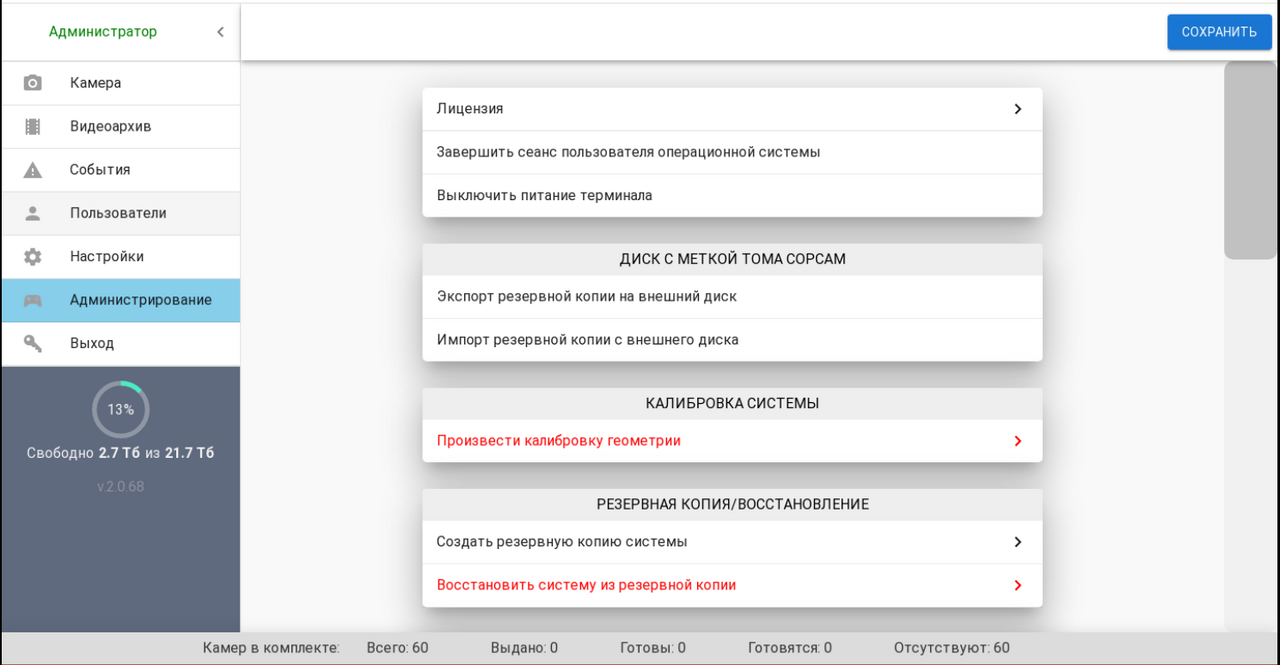
Task: Select Экспорт резервной копии на внешний диск
Action: (586, 296)
